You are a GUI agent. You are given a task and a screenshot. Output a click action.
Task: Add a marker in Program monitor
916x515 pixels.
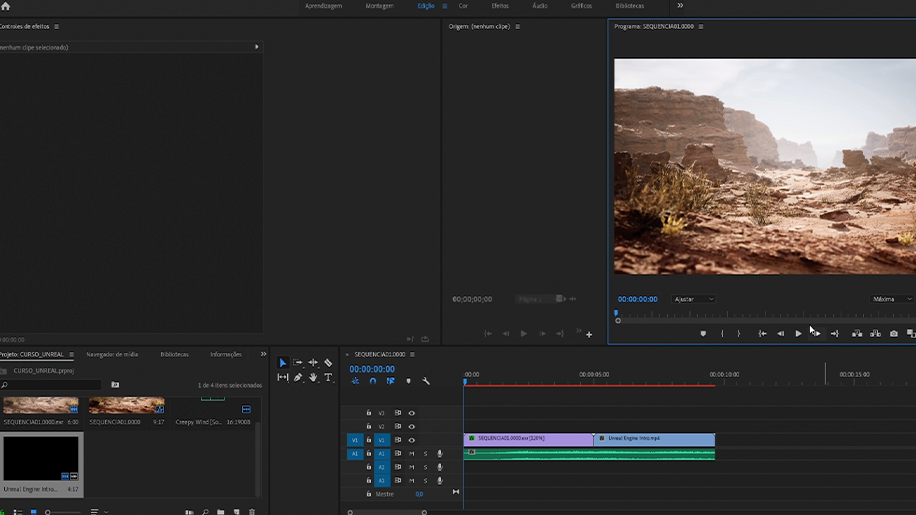coord(703,334)
